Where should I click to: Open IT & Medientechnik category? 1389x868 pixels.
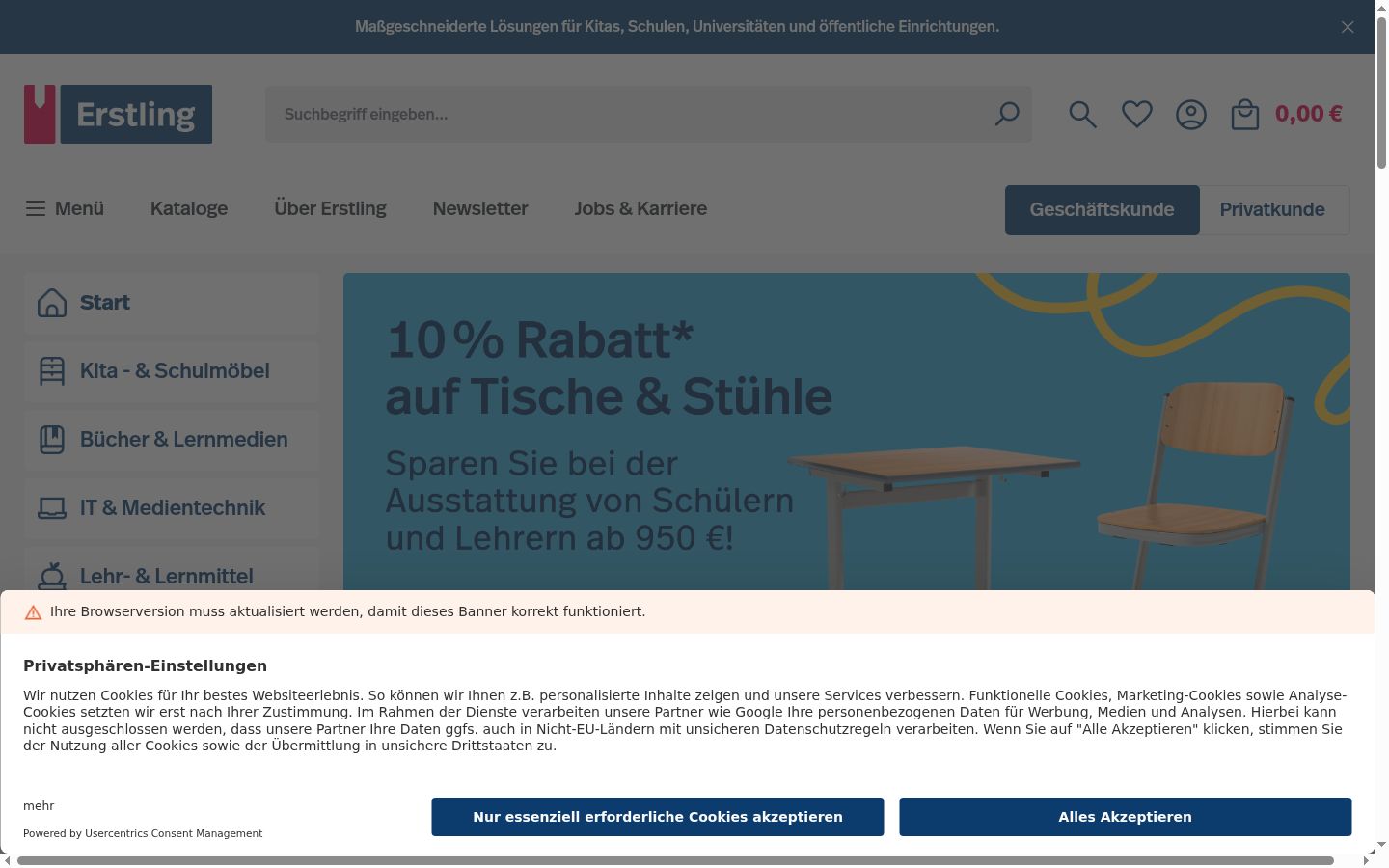tap(172, 508)
